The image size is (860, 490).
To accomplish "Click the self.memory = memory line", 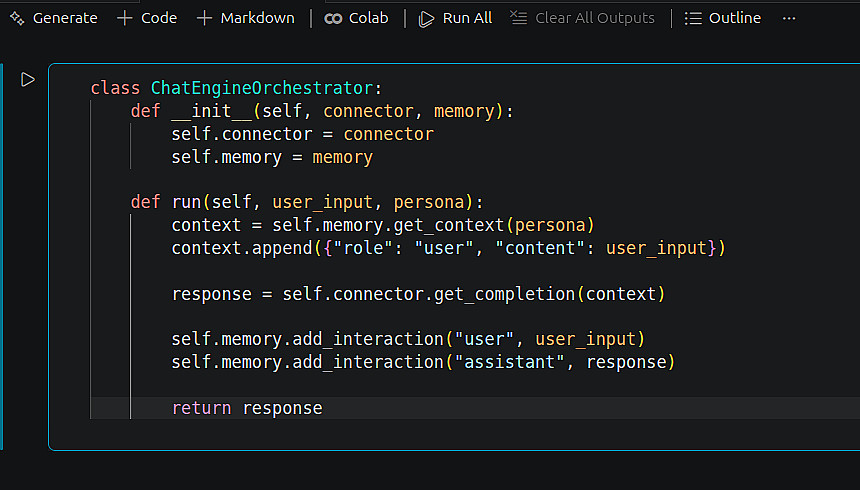I will [x=271, y=157].
